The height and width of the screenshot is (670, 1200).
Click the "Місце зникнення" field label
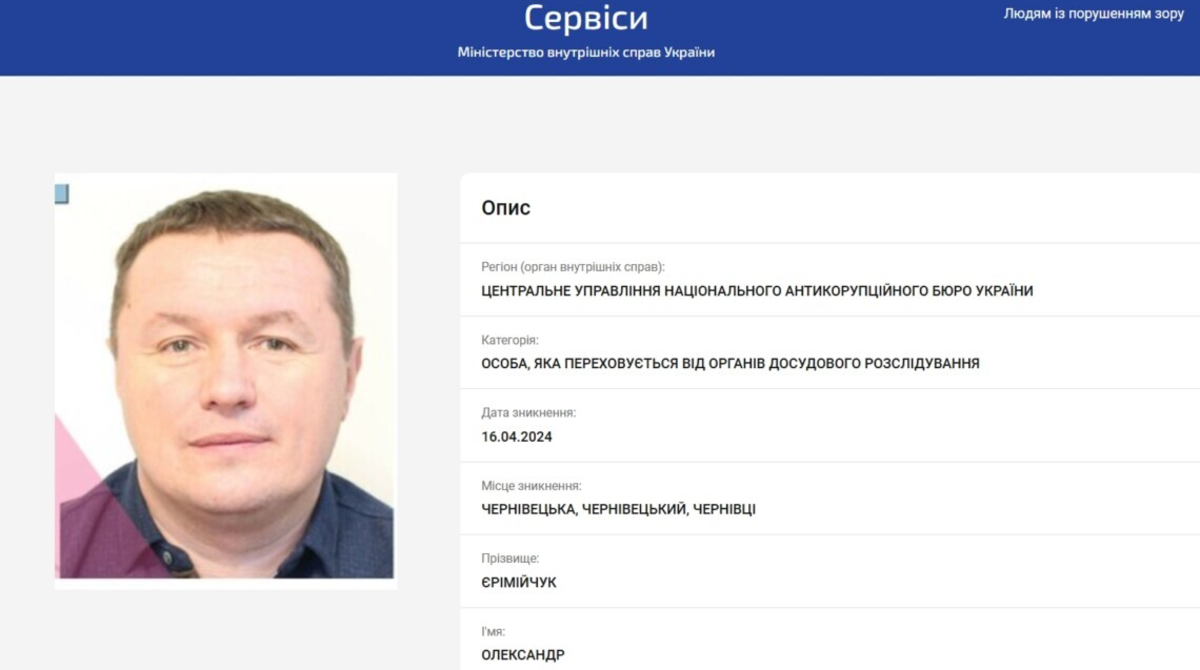[x=531, y=486]
